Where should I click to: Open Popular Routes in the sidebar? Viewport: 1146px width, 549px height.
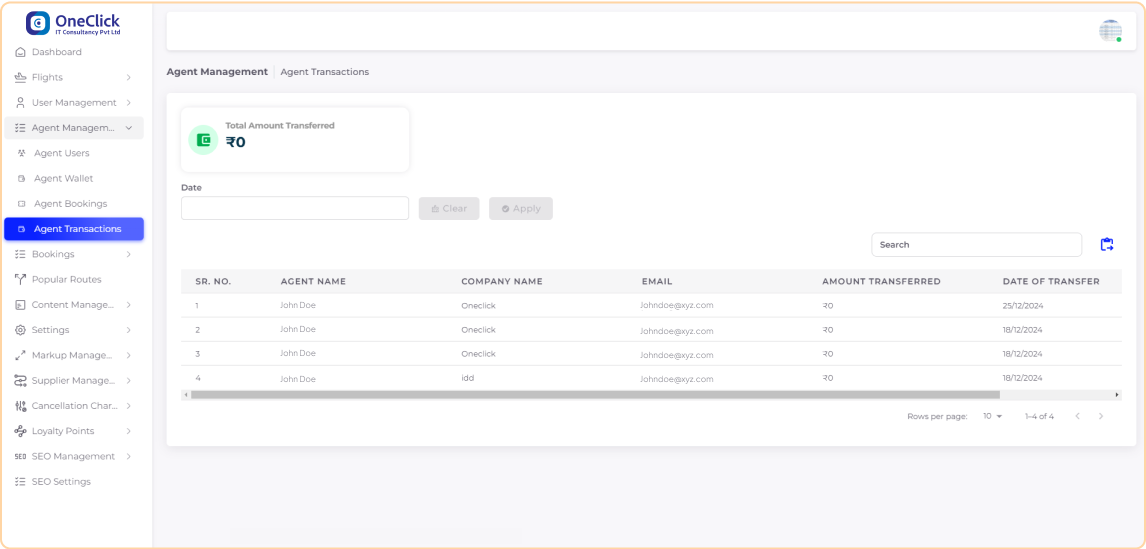(66, 280)
